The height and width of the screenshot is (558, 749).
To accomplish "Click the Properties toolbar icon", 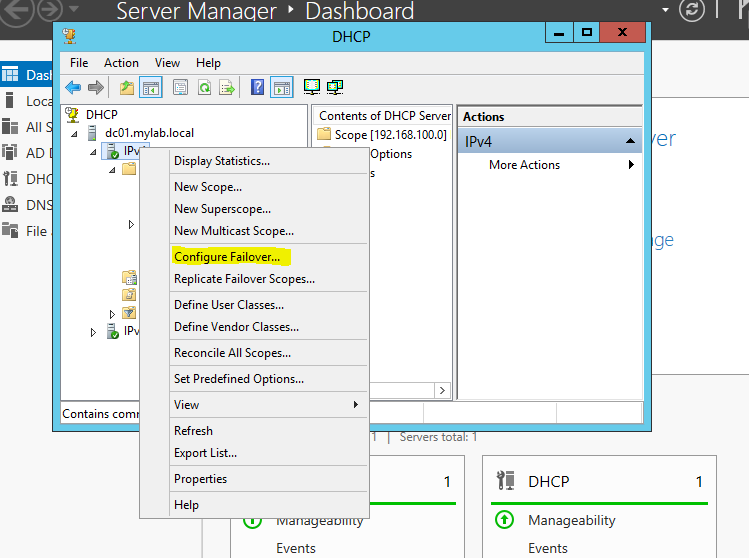I will 180,87.
